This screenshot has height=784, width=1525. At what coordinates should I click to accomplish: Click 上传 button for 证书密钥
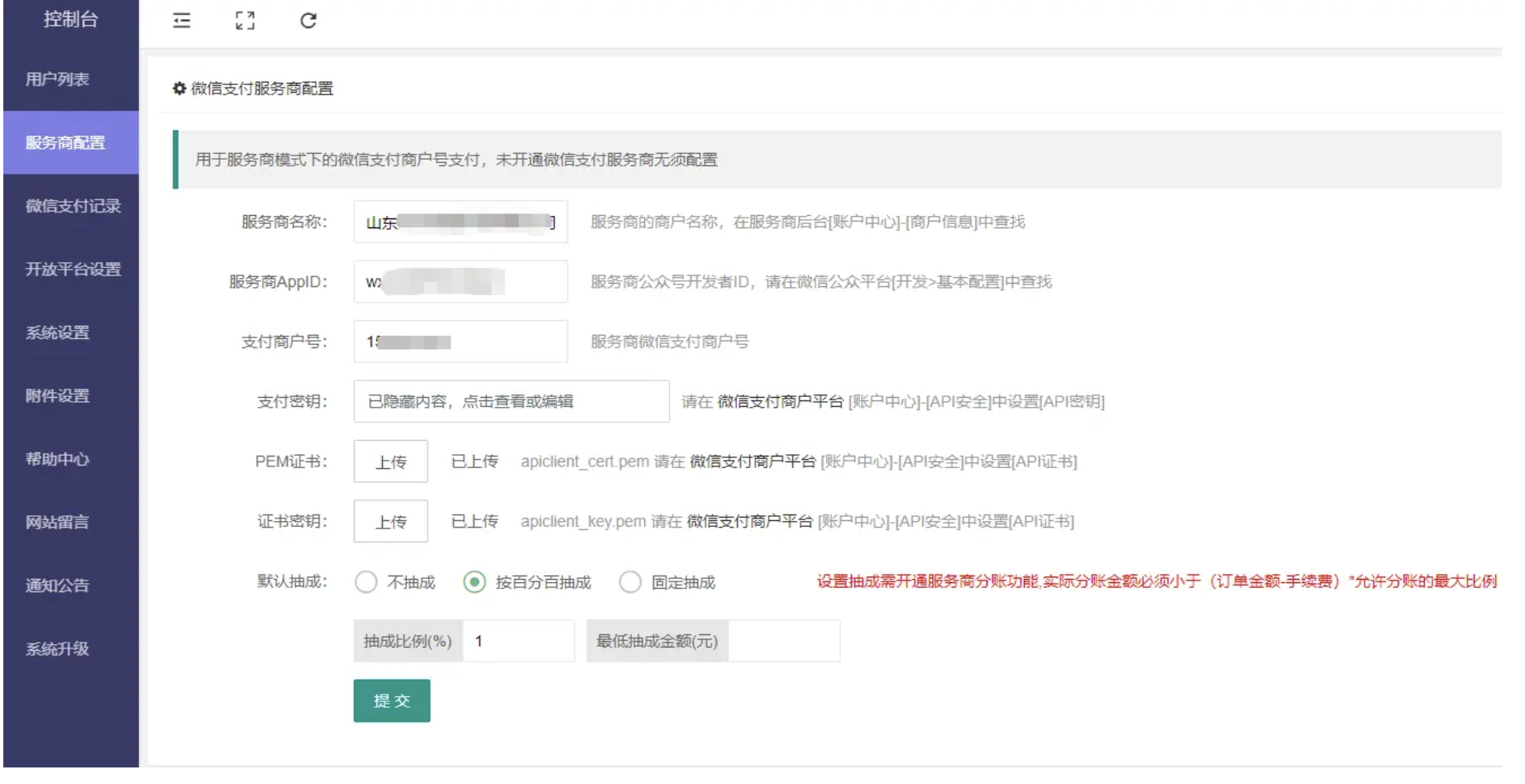point(390,521)
